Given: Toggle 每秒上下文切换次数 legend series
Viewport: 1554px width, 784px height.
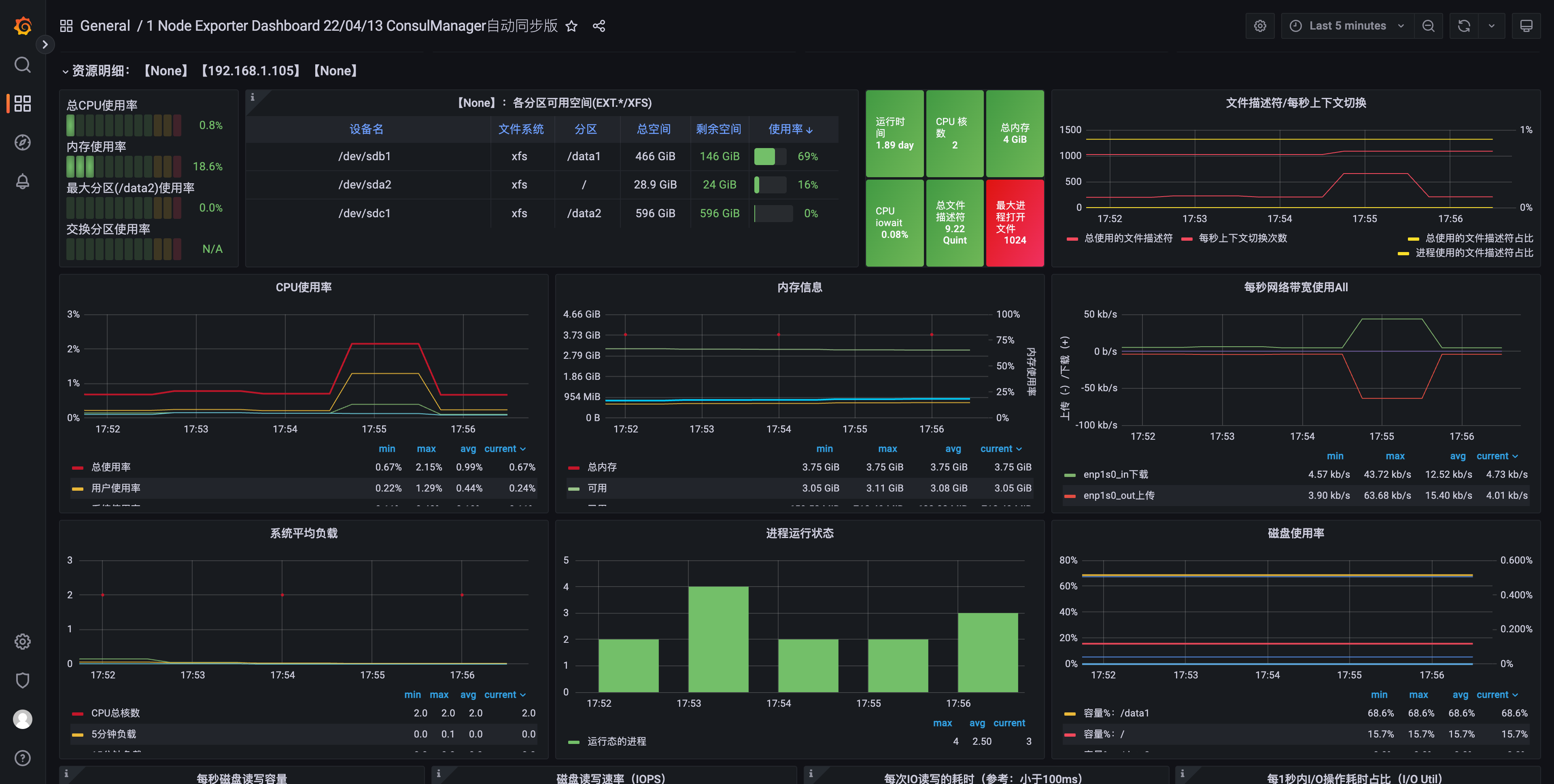Looking at the screenshot, I should tap(1243, 238).
